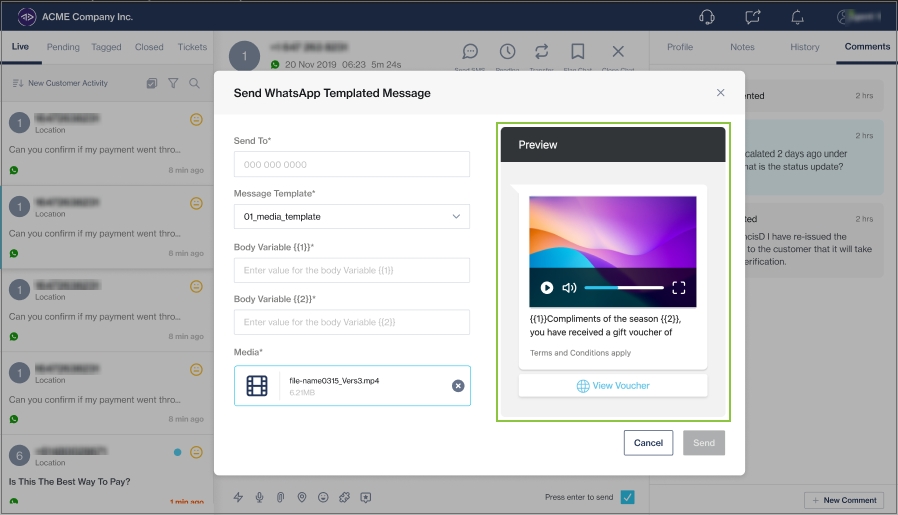Search the customer chat list
Image resolution: width=898 pixels, height=515 pixels.
(195, 84)
